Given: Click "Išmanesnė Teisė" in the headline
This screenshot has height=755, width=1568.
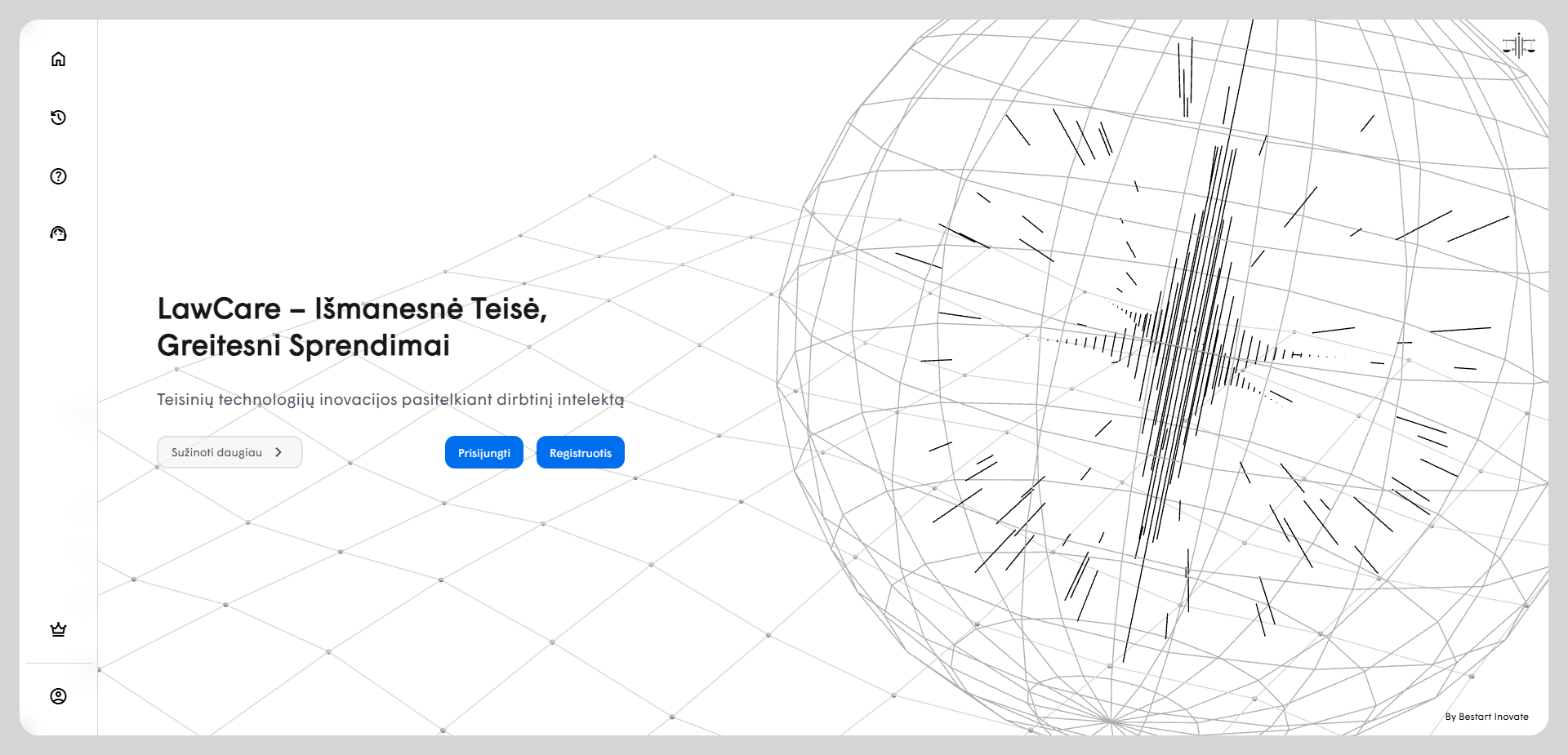Looking at the screenshot, I should pyautogui.click(x=430, y=309).
